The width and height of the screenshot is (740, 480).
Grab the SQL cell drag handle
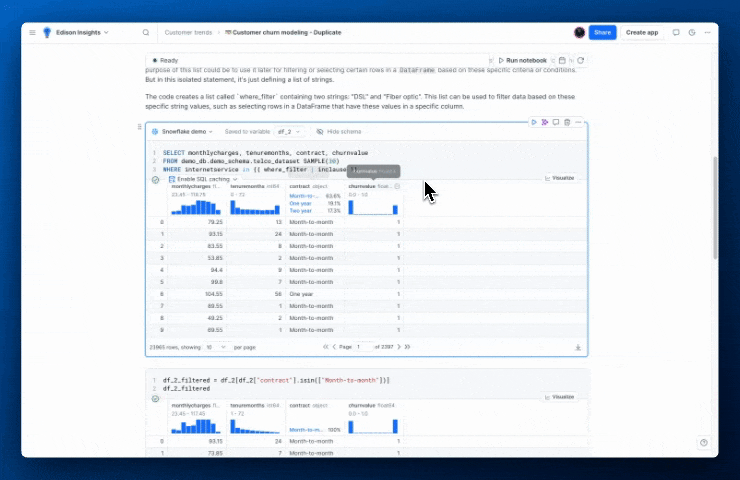point(139,126)
